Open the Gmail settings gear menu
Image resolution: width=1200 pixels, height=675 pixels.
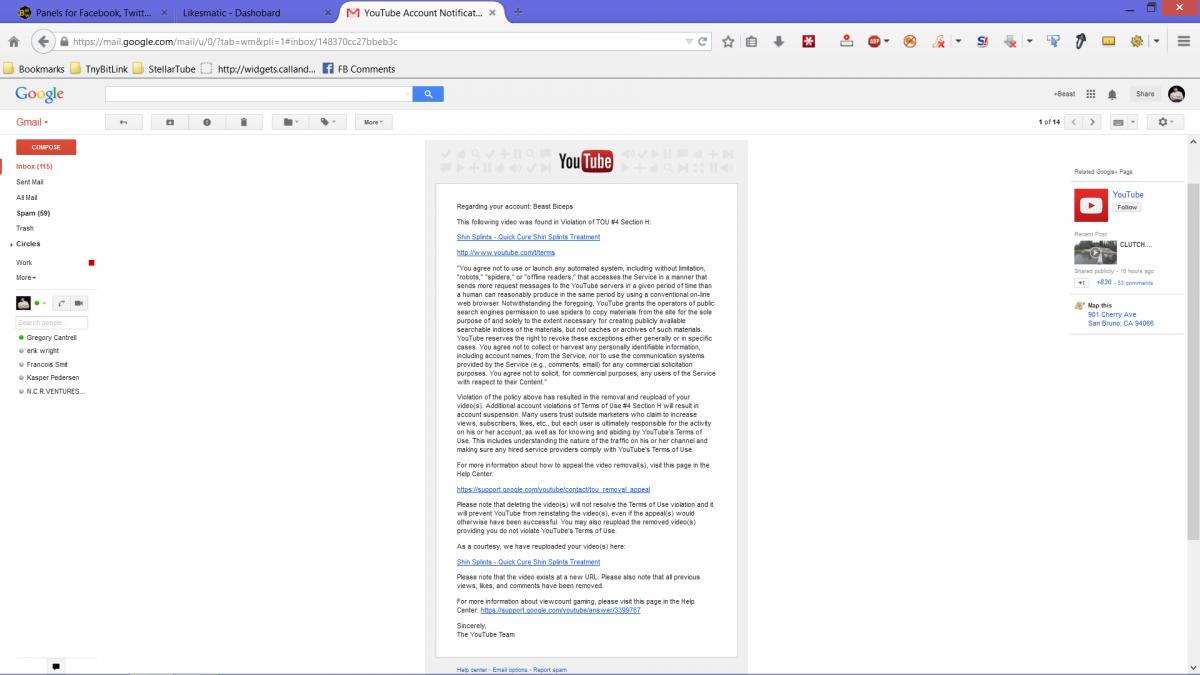click(1165, 122)
